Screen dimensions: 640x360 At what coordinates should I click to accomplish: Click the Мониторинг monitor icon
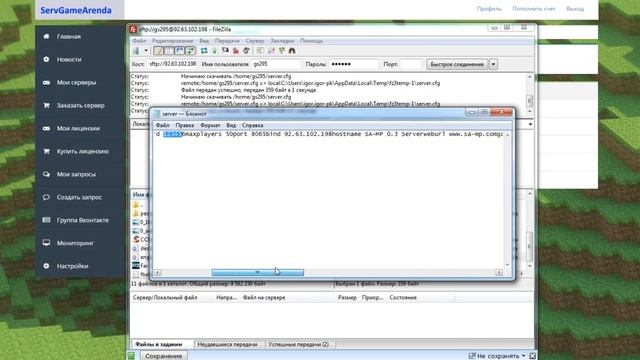47,243
